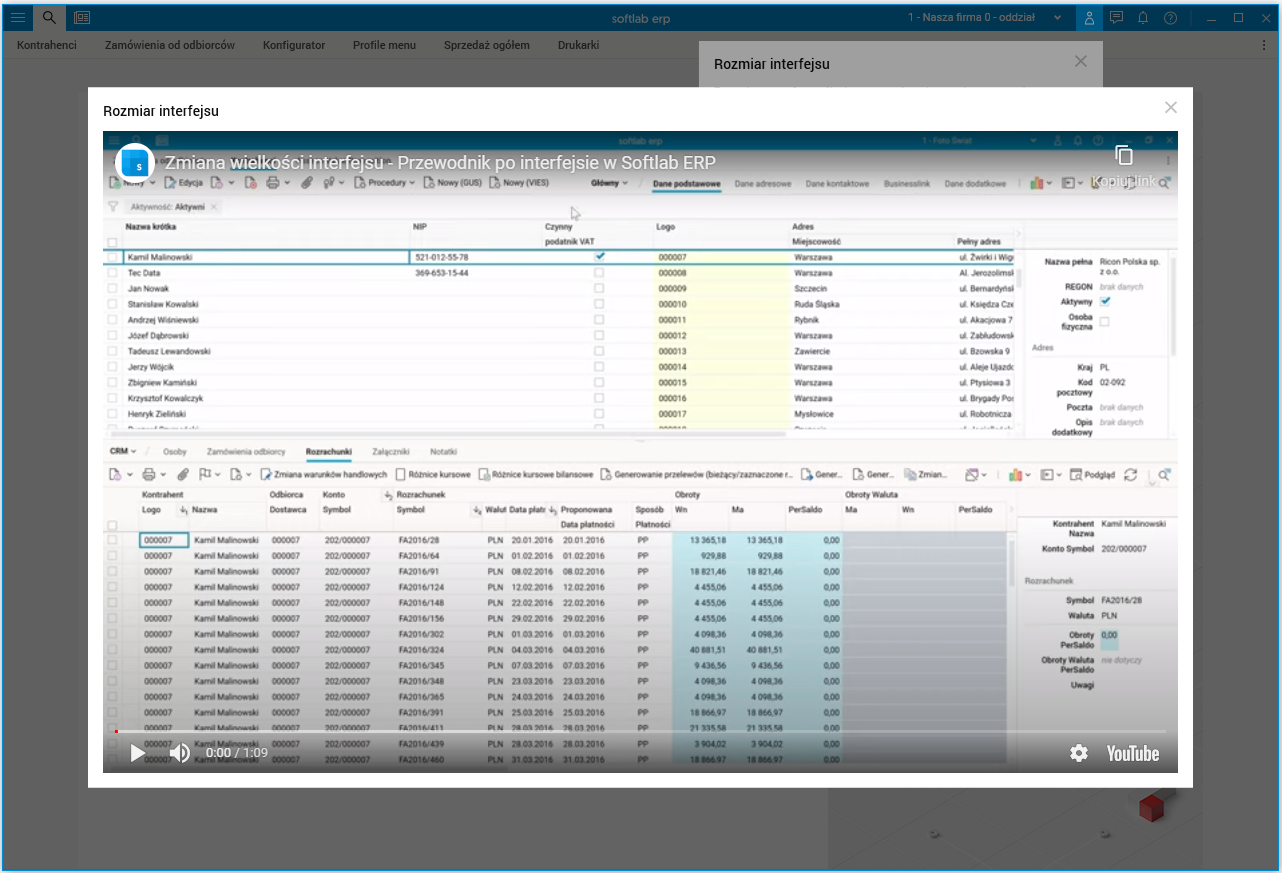Mute the video with the speaker icon
The height and width of the screenshot is (873, 1282).
click(x=180, y=753)
